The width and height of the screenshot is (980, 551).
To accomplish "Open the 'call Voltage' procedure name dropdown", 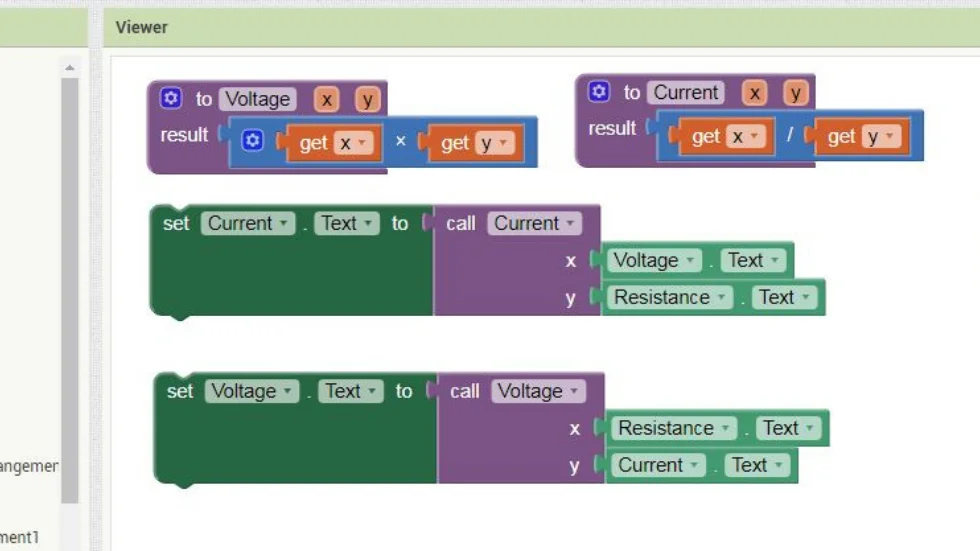I will click(538, 391).
